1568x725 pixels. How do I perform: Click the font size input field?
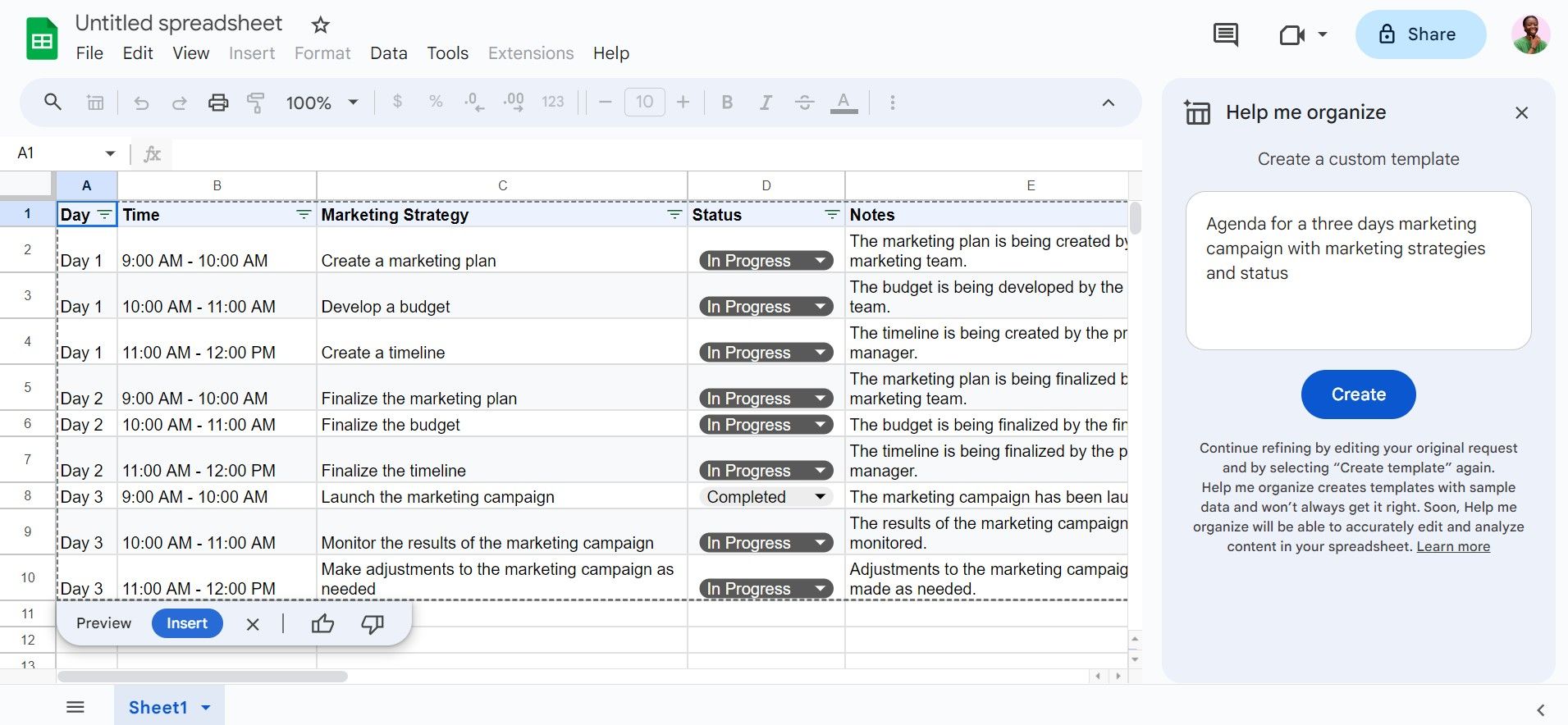[x=644, y=103]
